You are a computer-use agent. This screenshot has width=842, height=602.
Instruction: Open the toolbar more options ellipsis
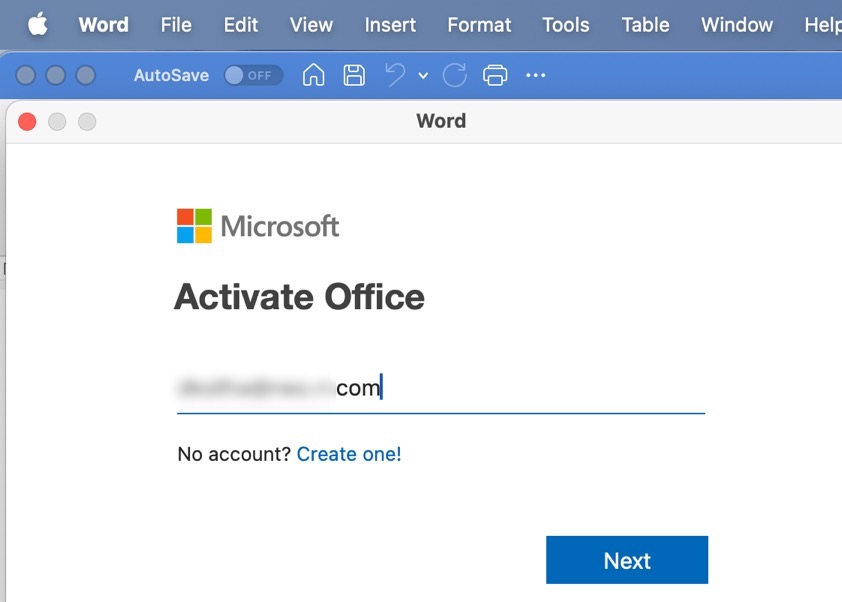[x=535, y=76]
